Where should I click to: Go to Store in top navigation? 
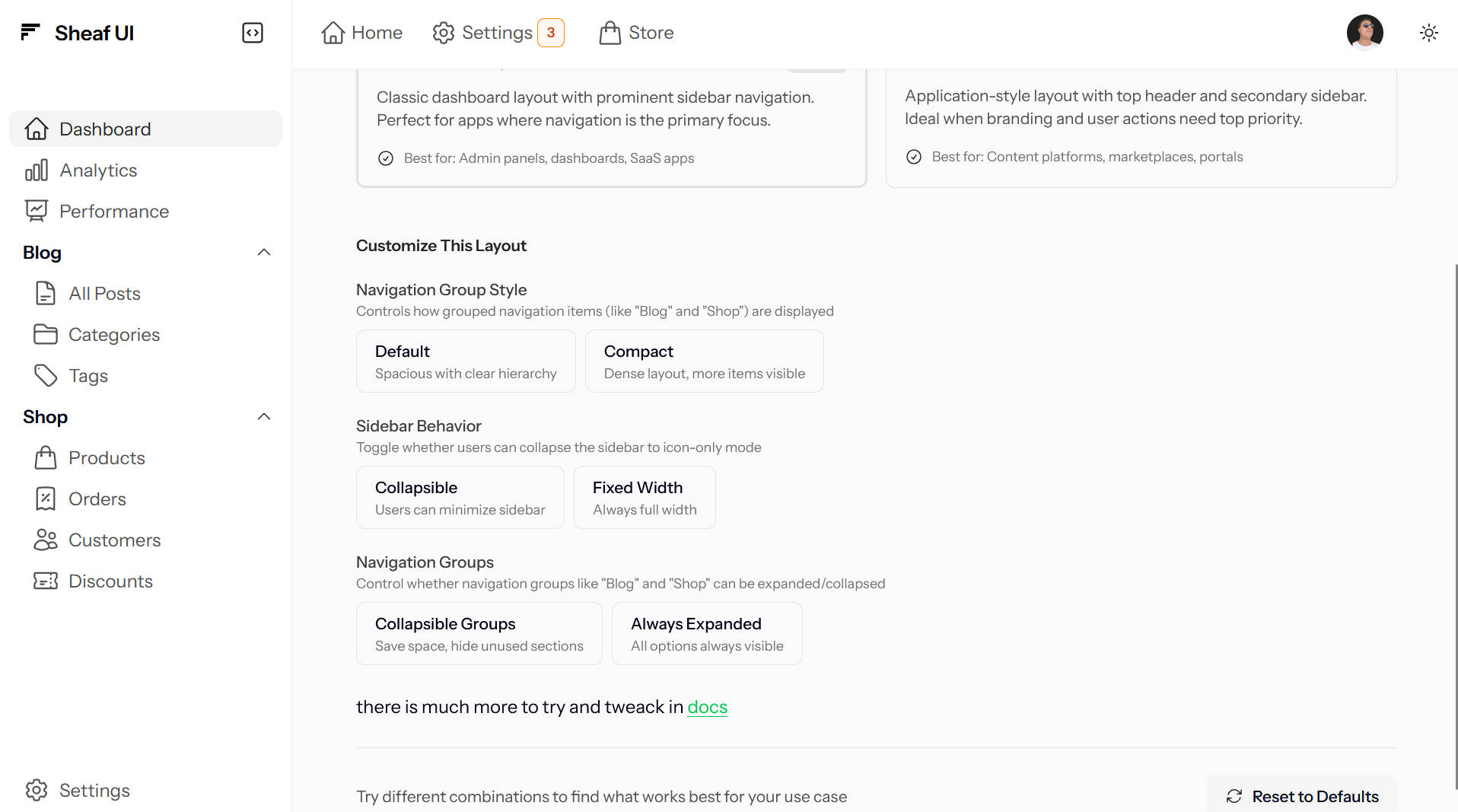[636, 33]
